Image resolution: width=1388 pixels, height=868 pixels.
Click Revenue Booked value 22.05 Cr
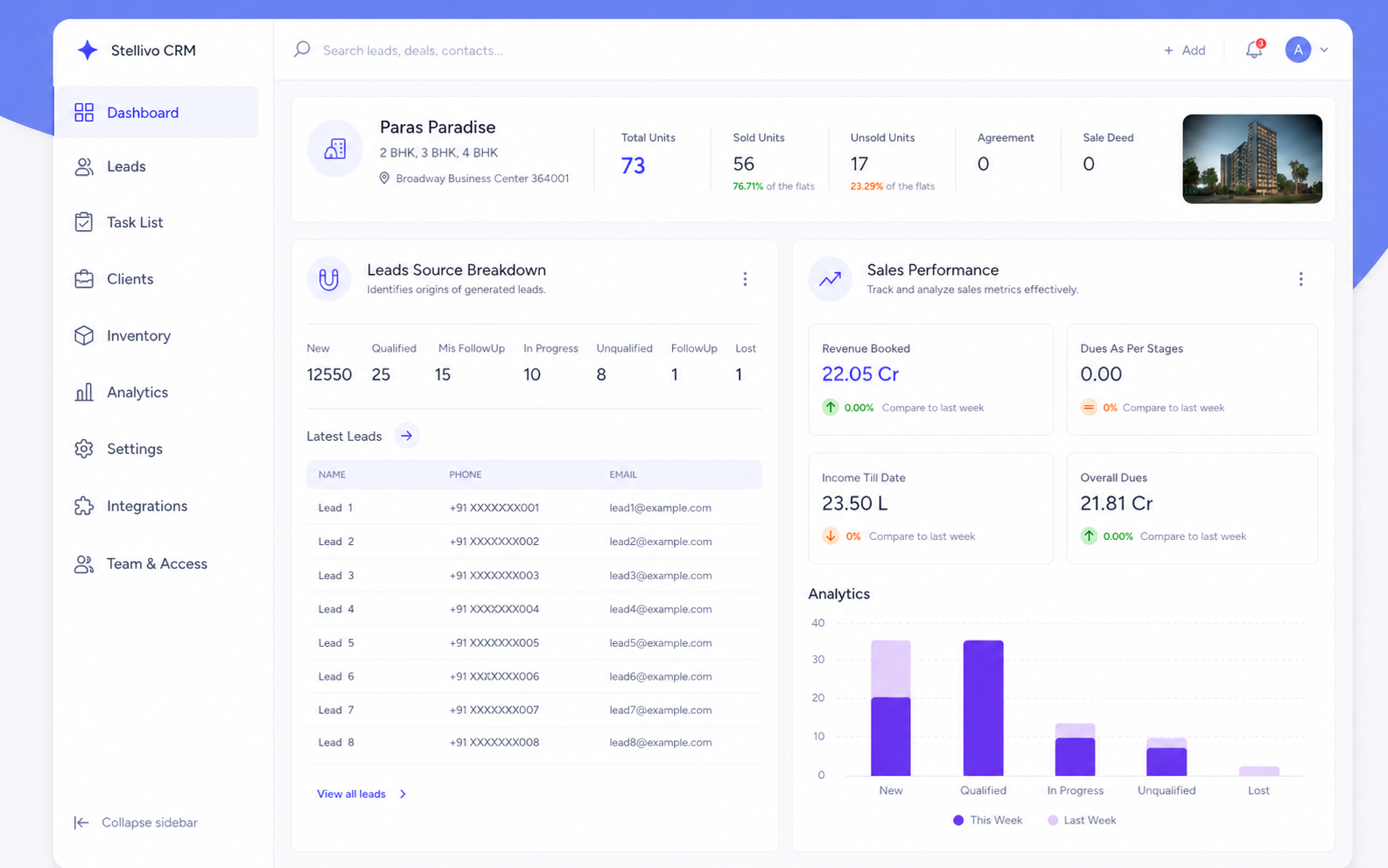click(860, 374)
